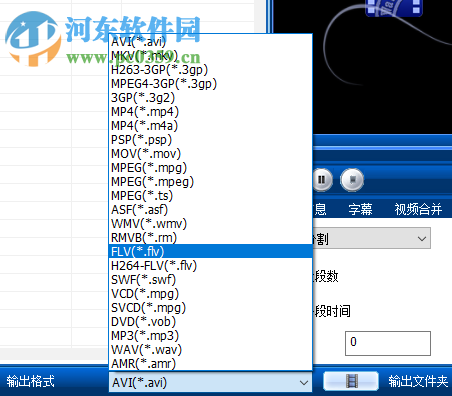
Task: Click the segment time input field showing 0
Action: pos(388,343)
